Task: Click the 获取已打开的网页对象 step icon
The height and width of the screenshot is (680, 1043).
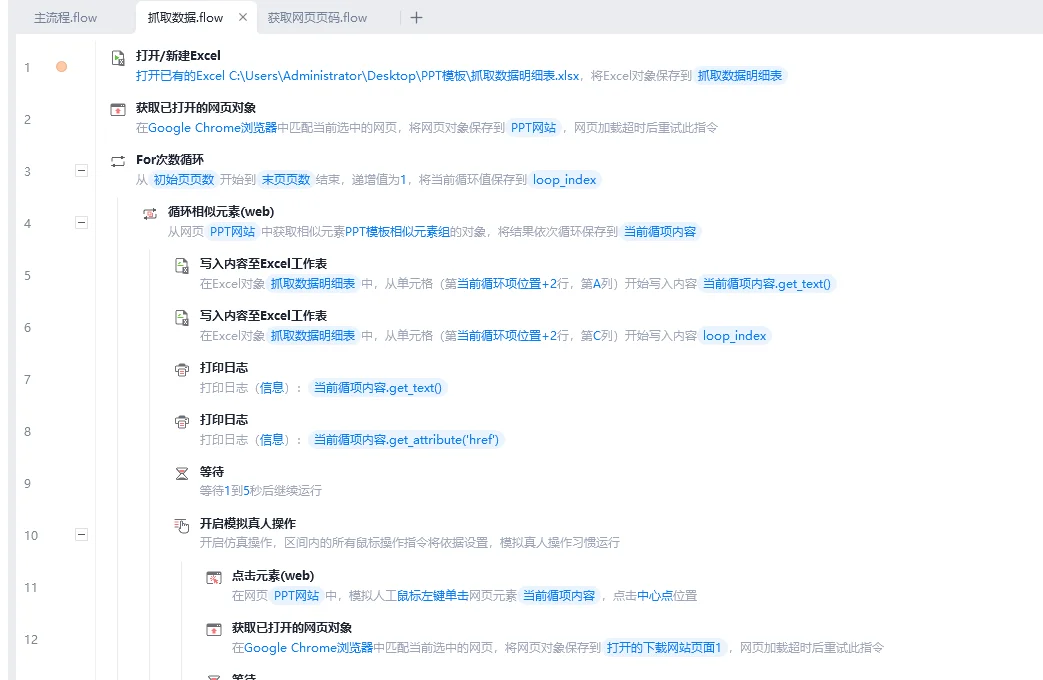Action: [118, 108]
